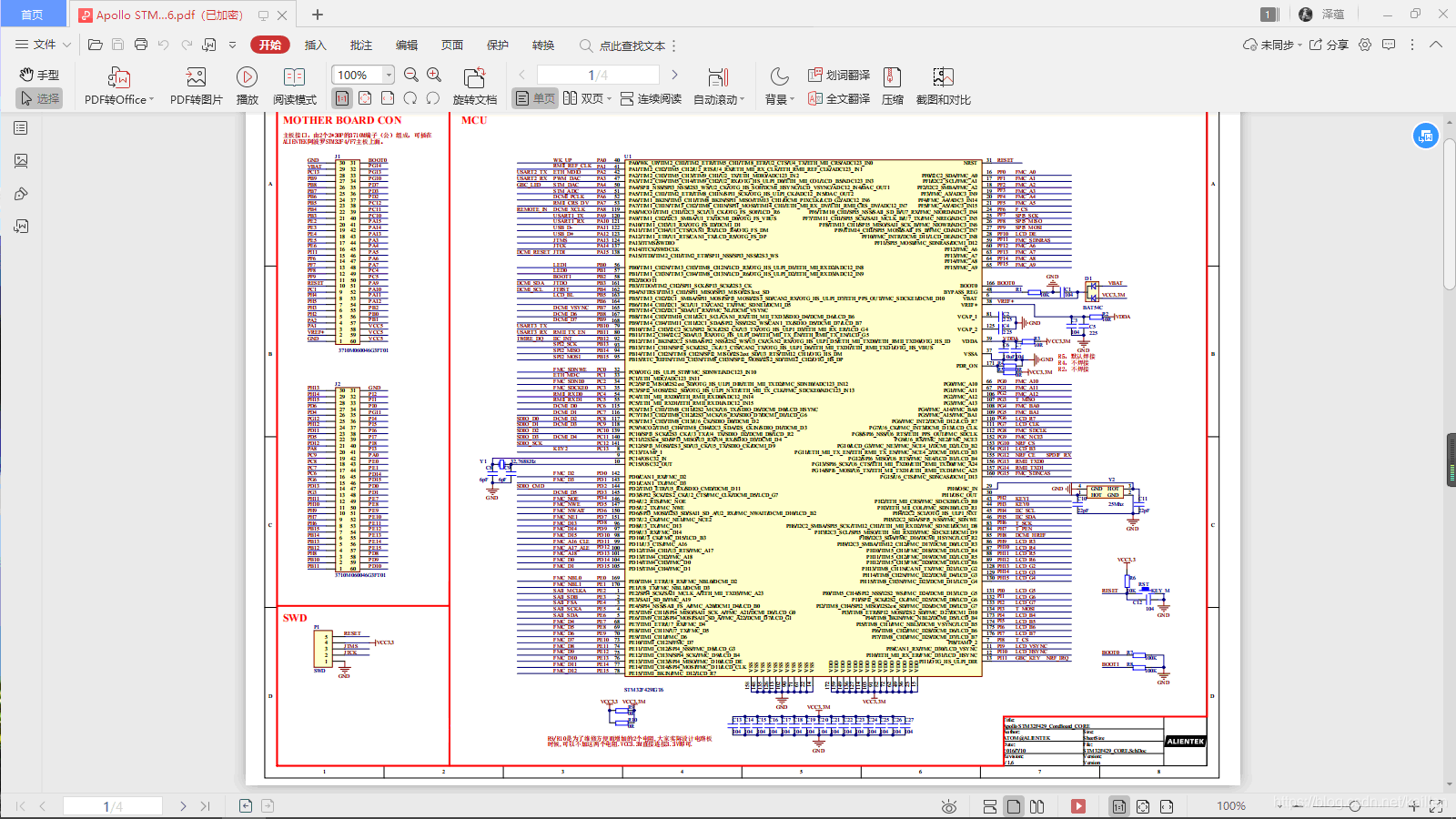This screenshot has height=819, width=1456.
Task: Toggle 单页 single page view
Action: (x=534, y=98)
